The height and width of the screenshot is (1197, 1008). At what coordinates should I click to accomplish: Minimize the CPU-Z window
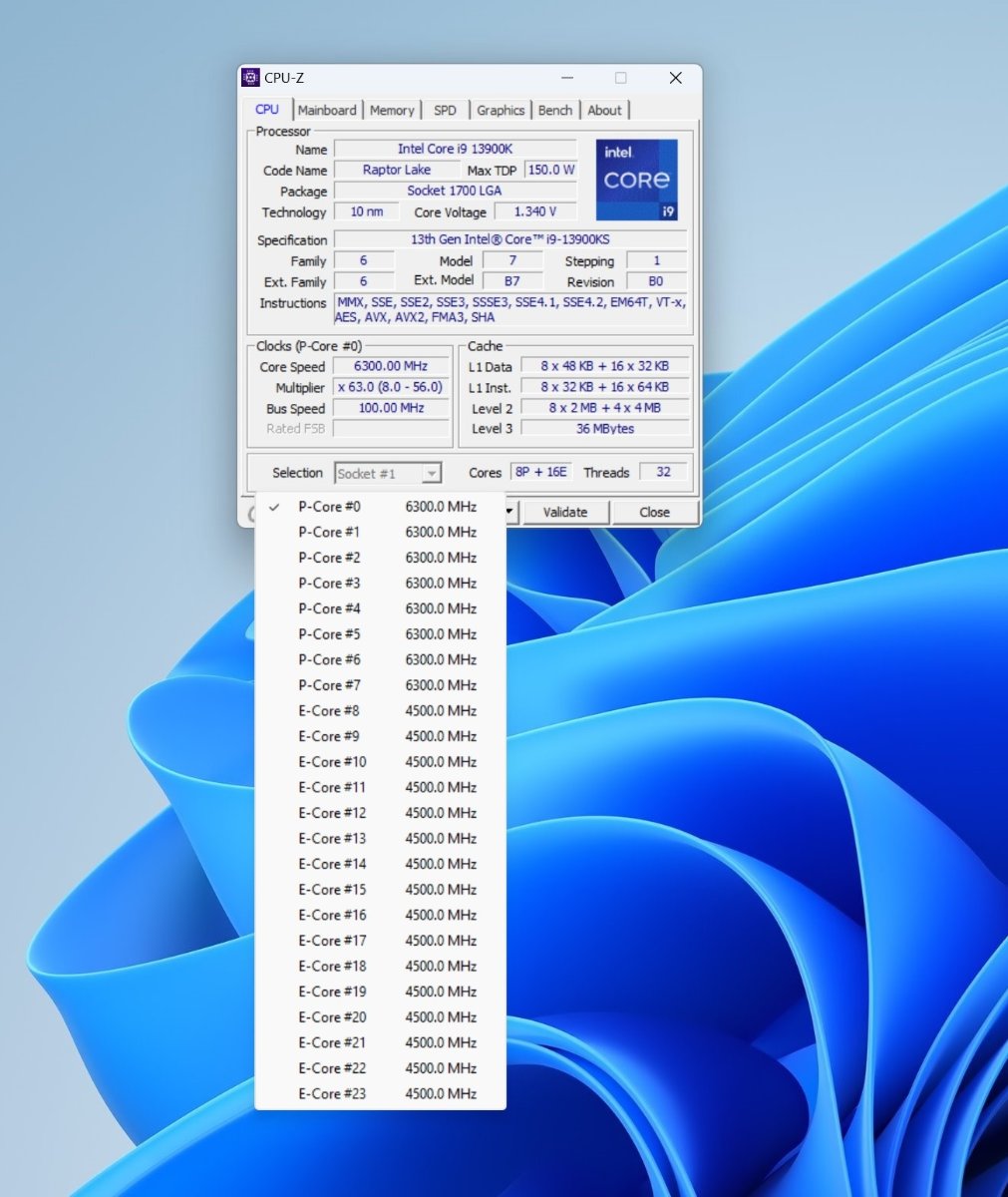click(567, 78)
